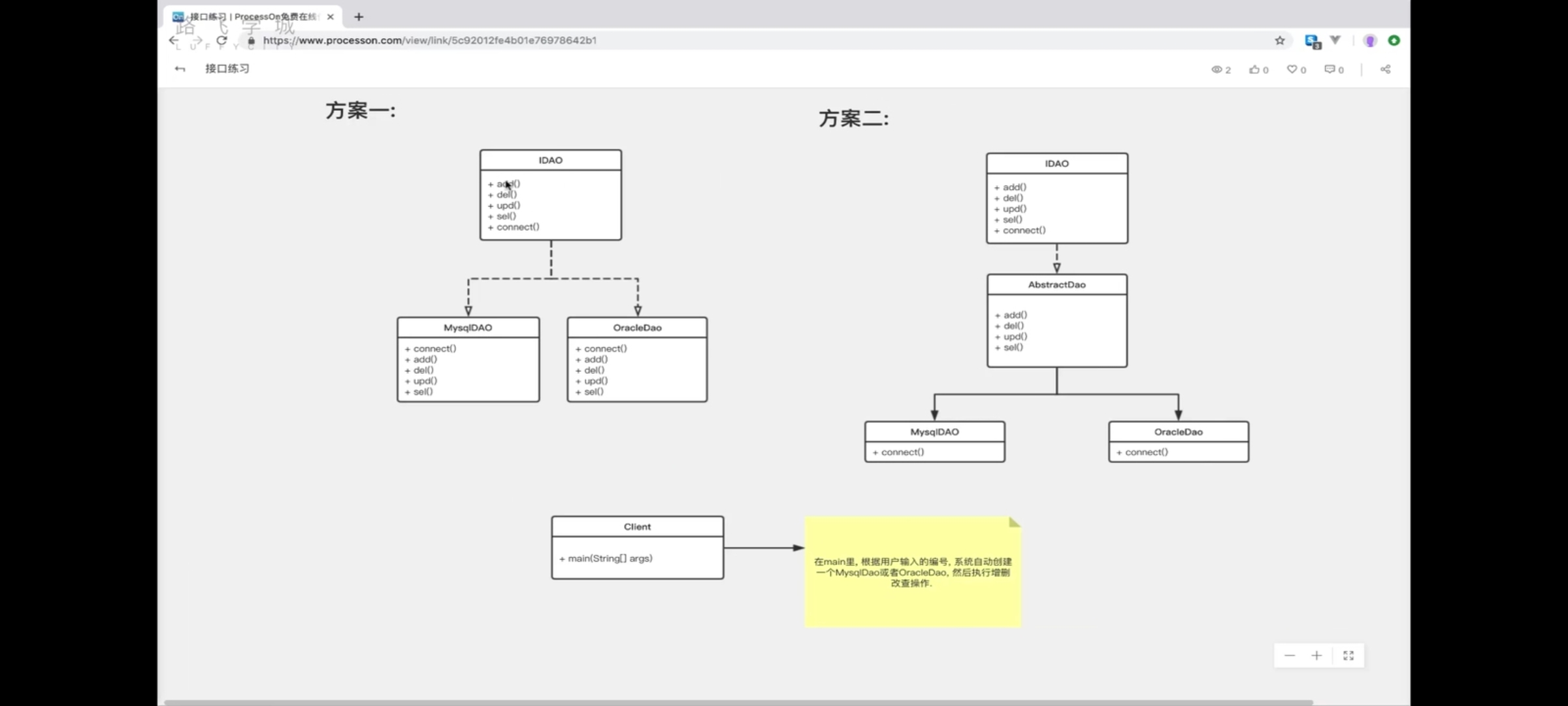Bookmark this page with star icon

coord(1280,41)
